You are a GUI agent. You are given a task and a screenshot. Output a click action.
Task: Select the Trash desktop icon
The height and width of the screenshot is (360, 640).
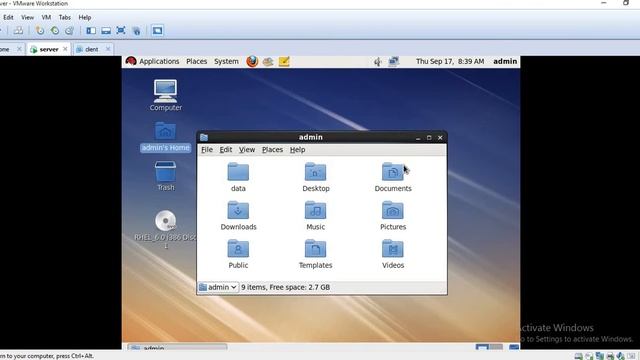point(165,176)
